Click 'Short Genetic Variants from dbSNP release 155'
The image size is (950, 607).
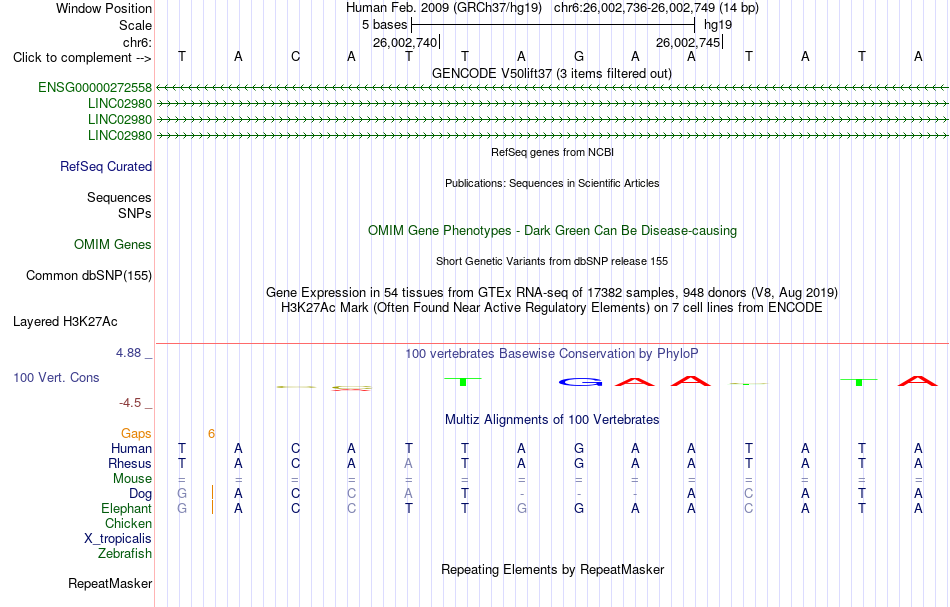(x=552, y=261)
